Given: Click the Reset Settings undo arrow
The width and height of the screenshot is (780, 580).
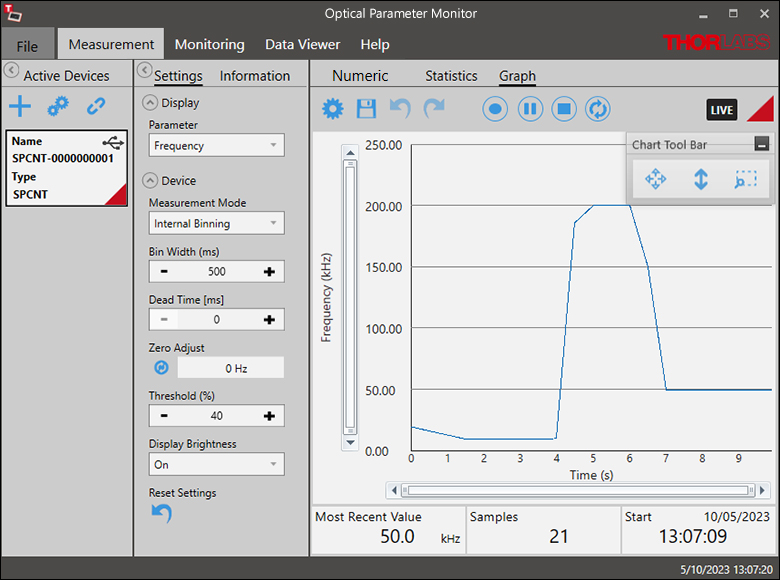Looking at the screenshot, I should pyautogui.click(x=161, y=513).
